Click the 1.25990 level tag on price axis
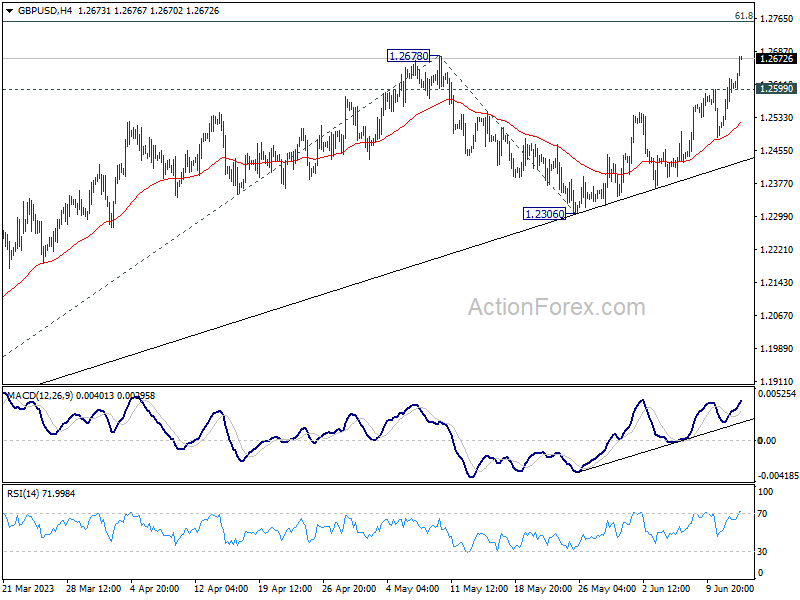 click(776, 89)
